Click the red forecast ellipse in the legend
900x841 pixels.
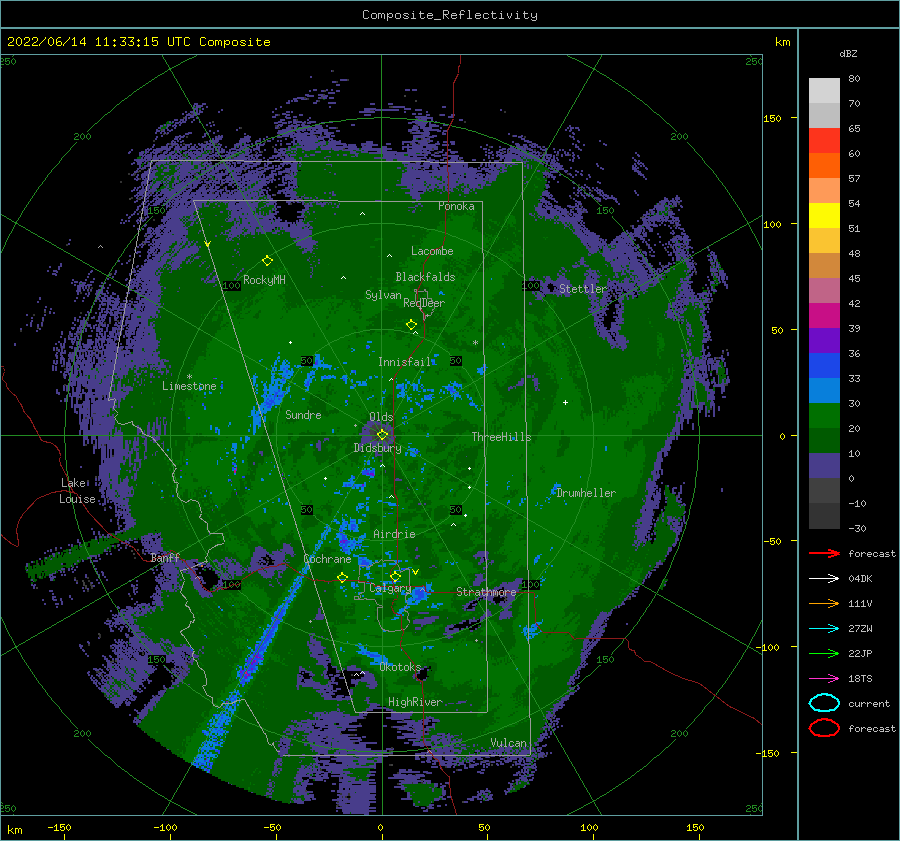[824, 728]
